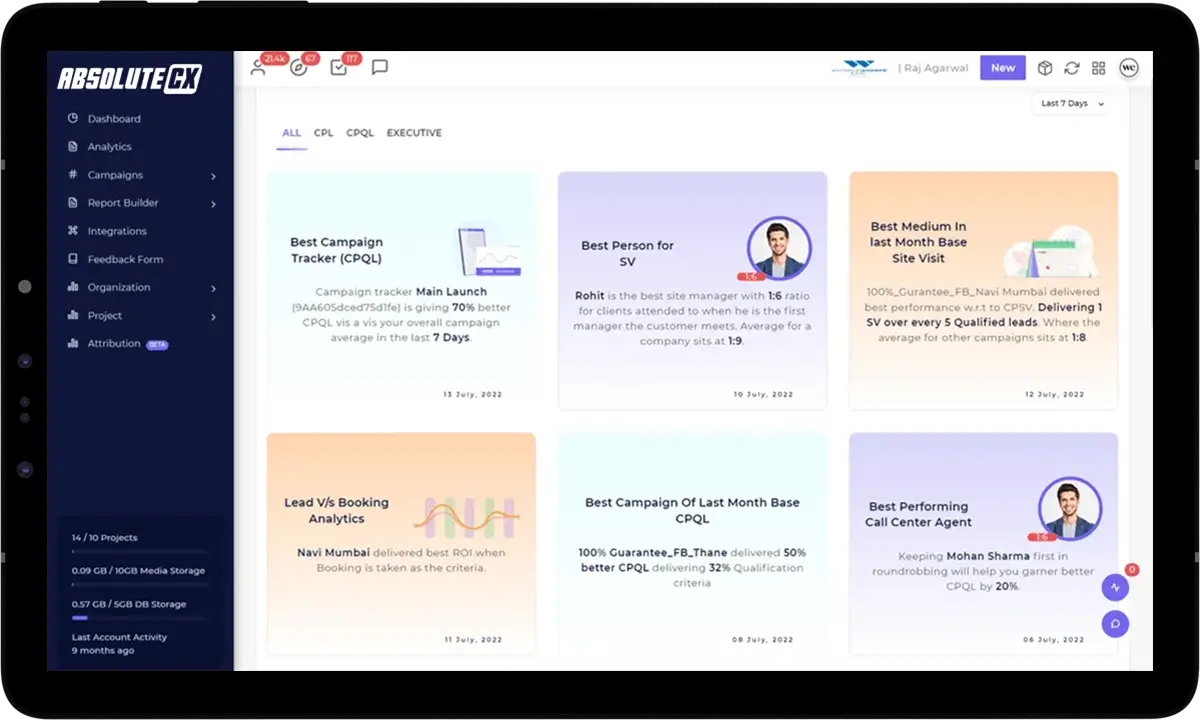Switch to the CPQL tab
The height and width of the screenshot is (720, 1200).
360,133
